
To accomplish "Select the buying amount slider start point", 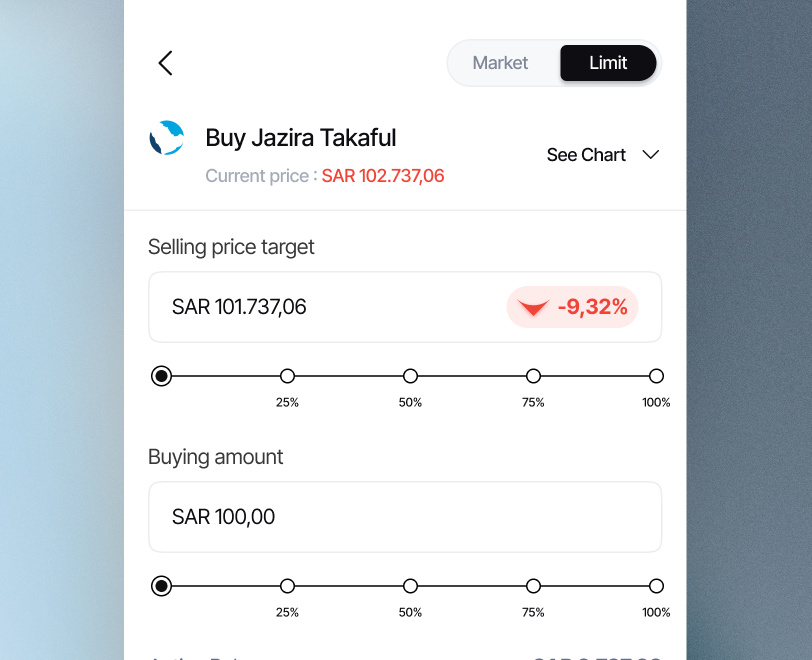I will 161,586.
